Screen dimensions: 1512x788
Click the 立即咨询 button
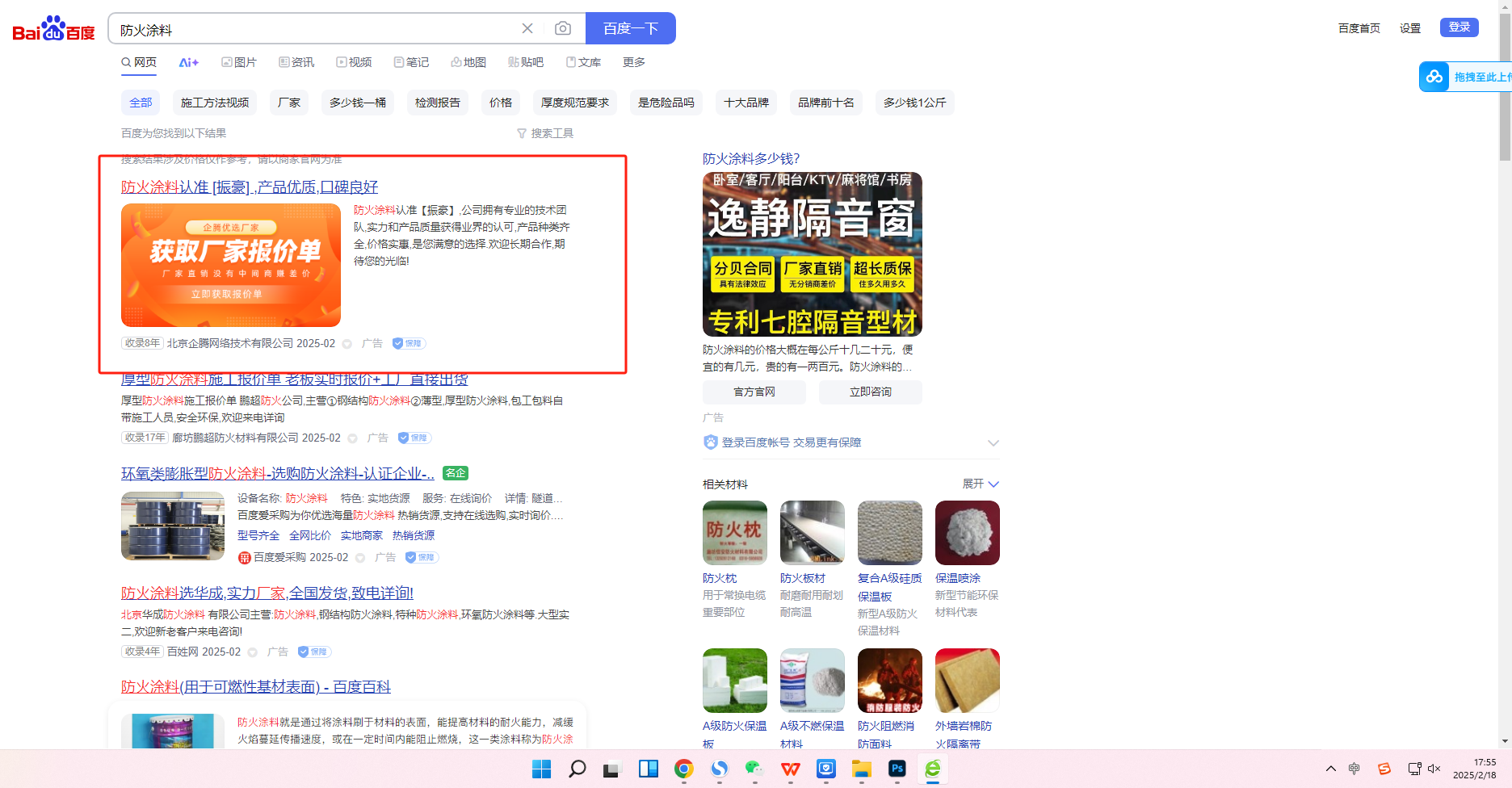(871, 392)
